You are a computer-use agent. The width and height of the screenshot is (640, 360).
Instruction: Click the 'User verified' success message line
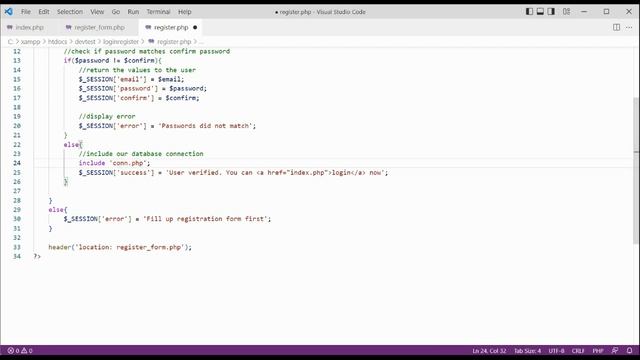tap(233, 172)
